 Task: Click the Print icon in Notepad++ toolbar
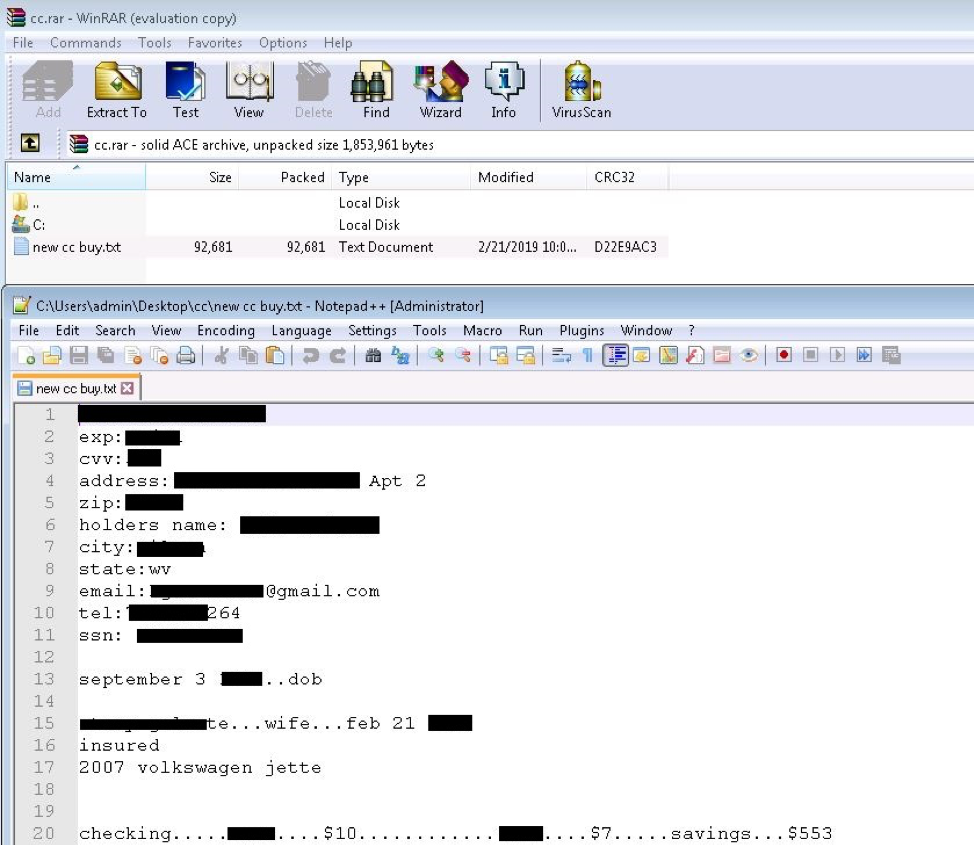186,355
